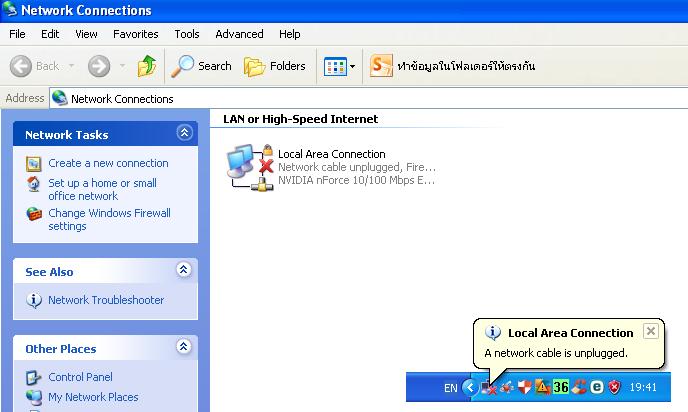Click the Create a new connection icon
The image size is (688, 412).
34,164
